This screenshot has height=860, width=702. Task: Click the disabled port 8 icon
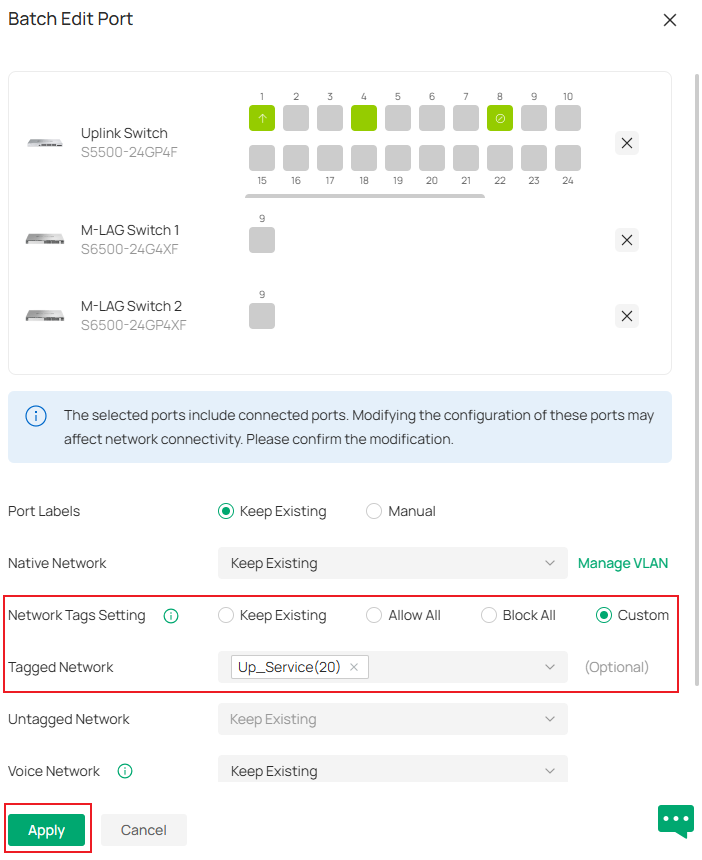click(x=499, y=118)
